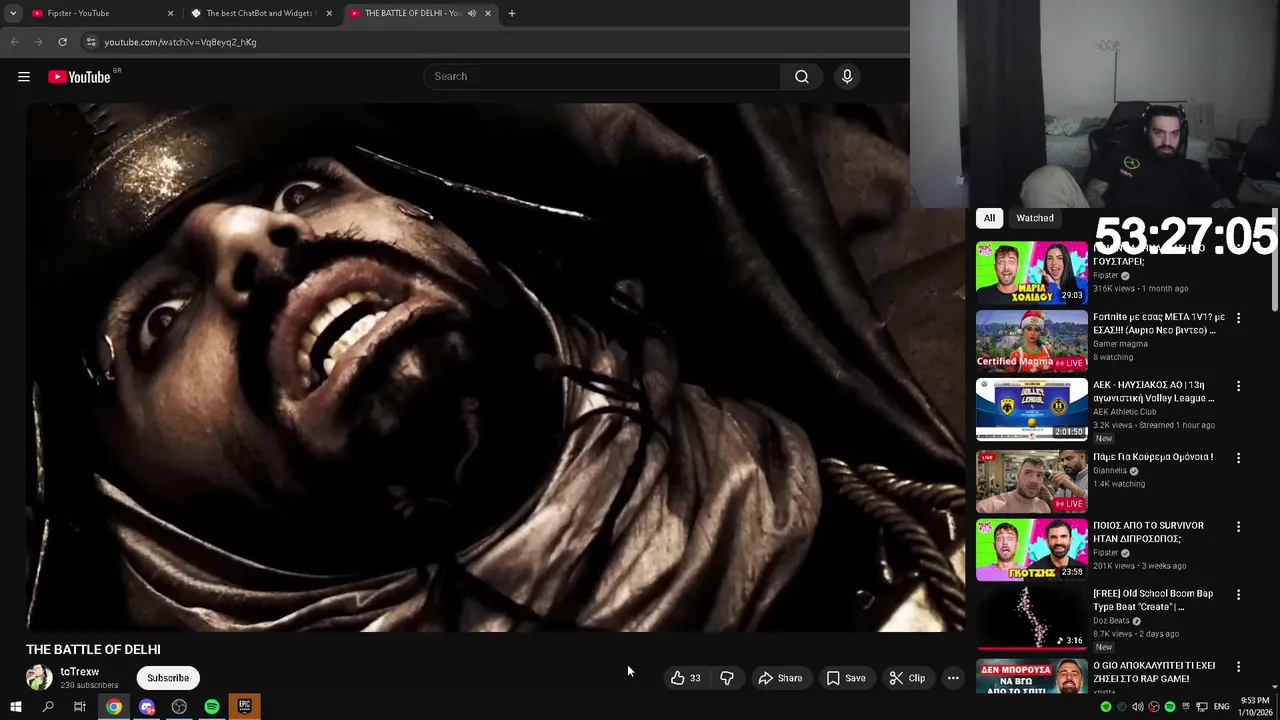Dislike the video with thumbs down
This screenshot has height=720, width=1280.
tap(727, 678)
